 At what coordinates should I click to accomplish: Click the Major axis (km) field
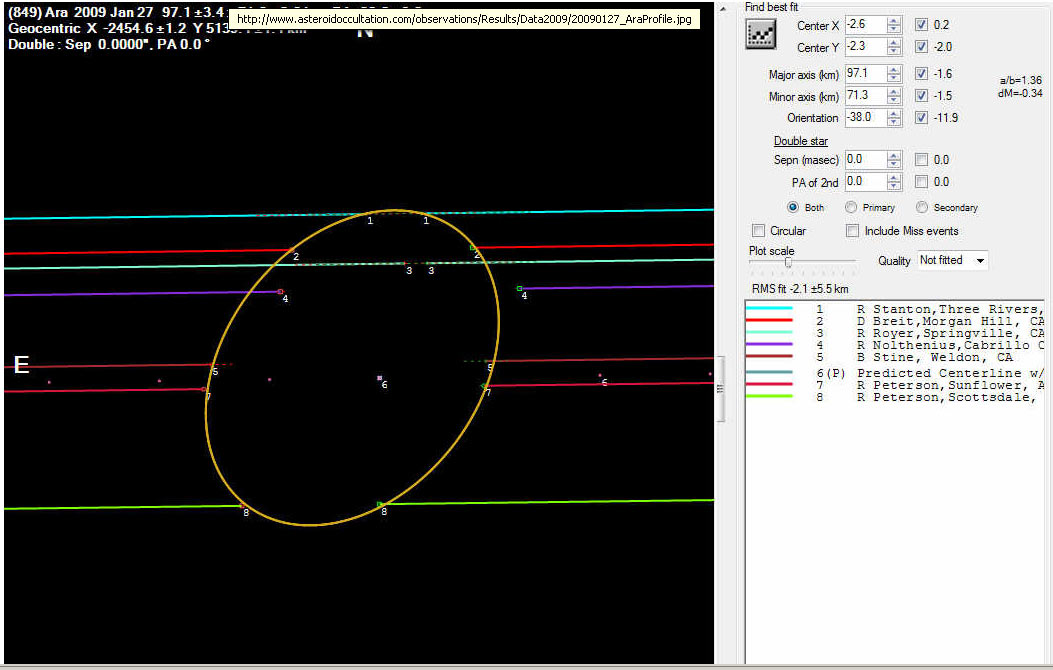point(866,74)
